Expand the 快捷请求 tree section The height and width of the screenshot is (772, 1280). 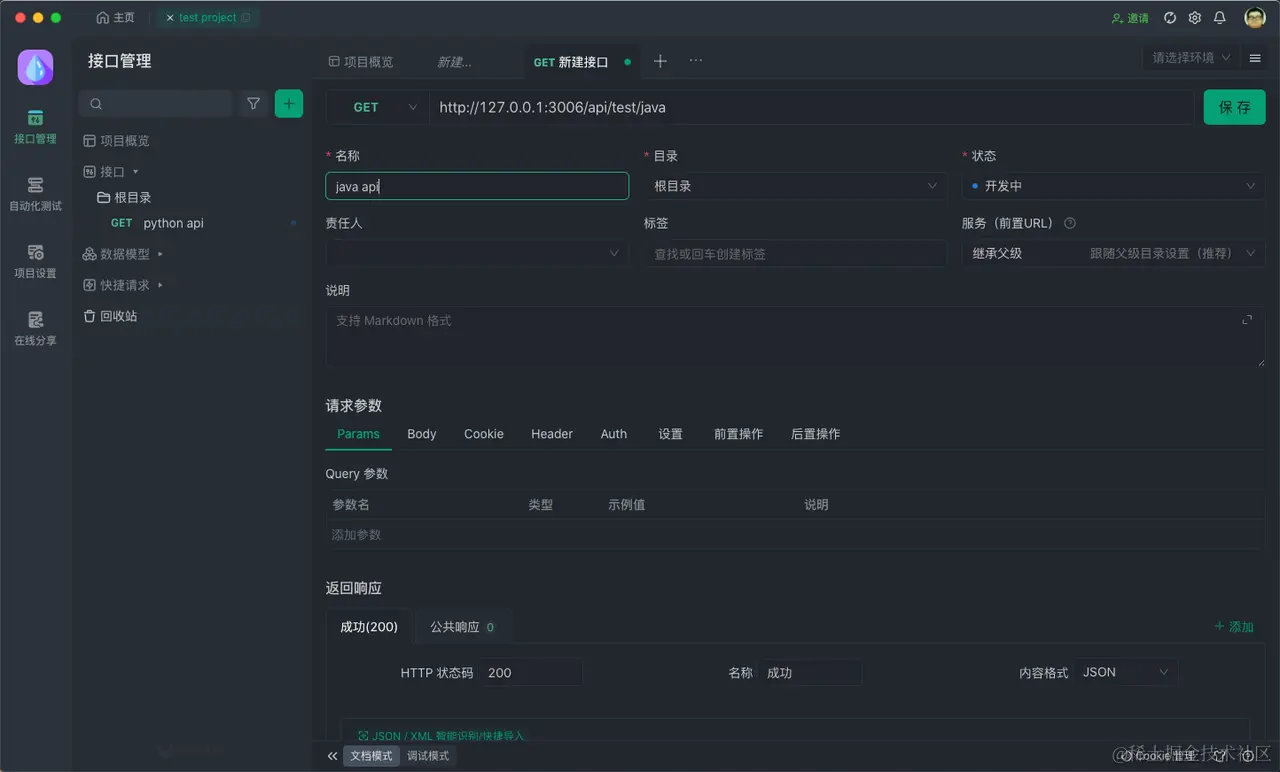(x=160, y=285)
